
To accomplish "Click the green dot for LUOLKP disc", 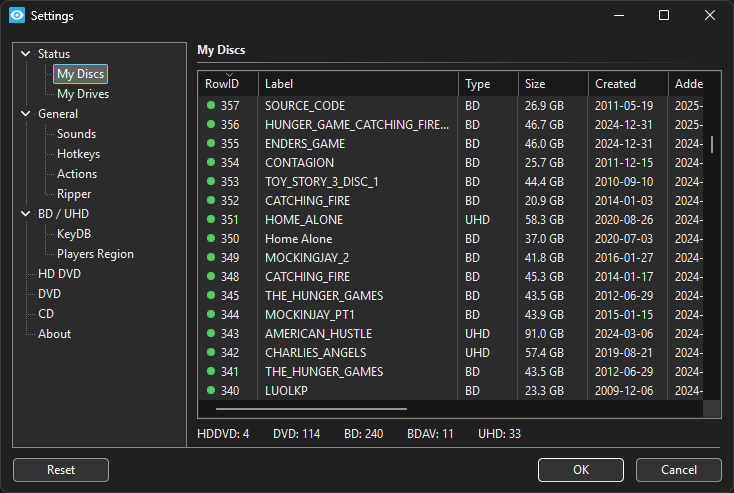I will point(211,390).
